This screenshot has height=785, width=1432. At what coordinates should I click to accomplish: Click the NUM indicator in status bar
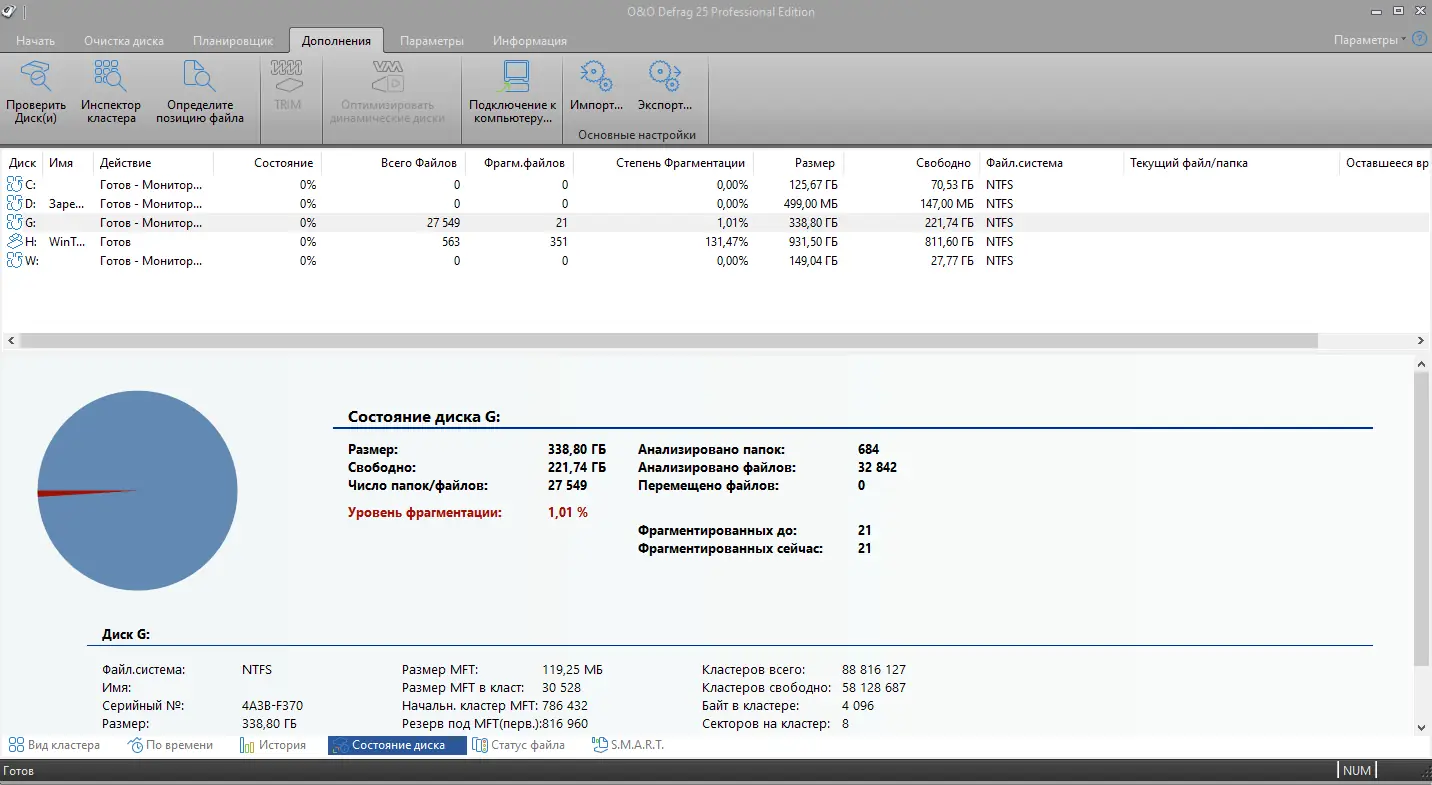1357,771
